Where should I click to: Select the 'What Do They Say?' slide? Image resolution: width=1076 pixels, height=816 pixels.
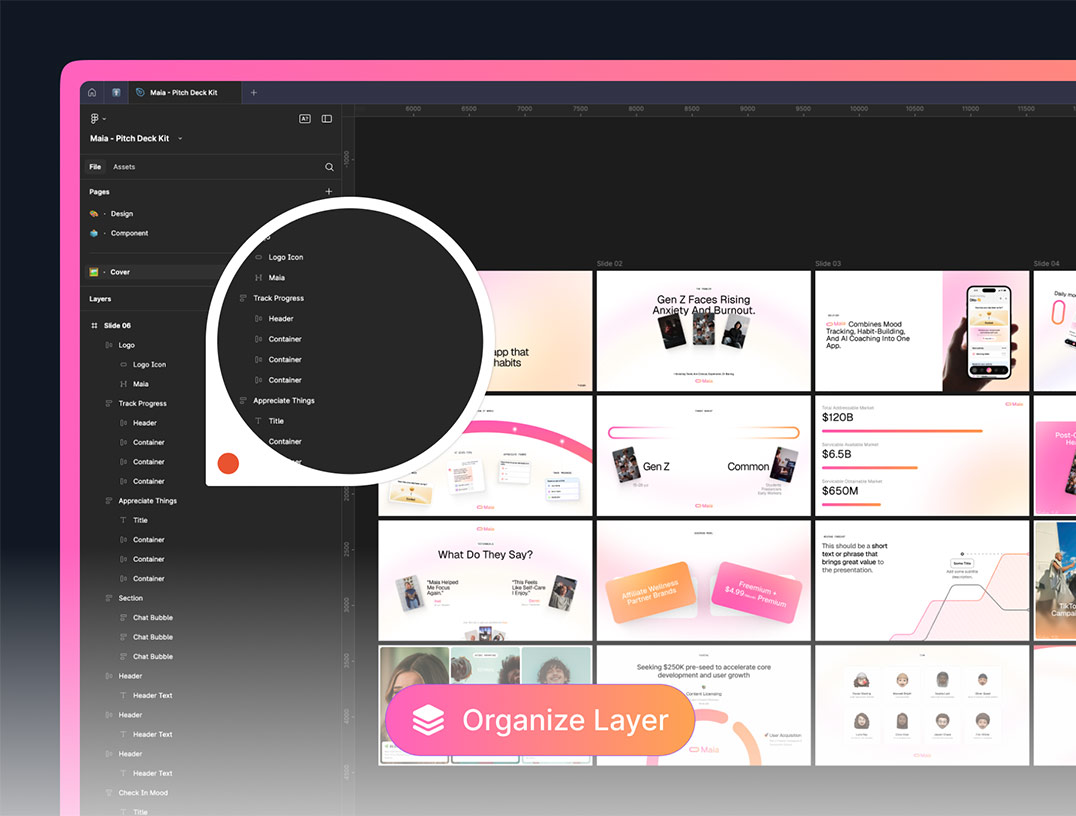pos(485,580)
